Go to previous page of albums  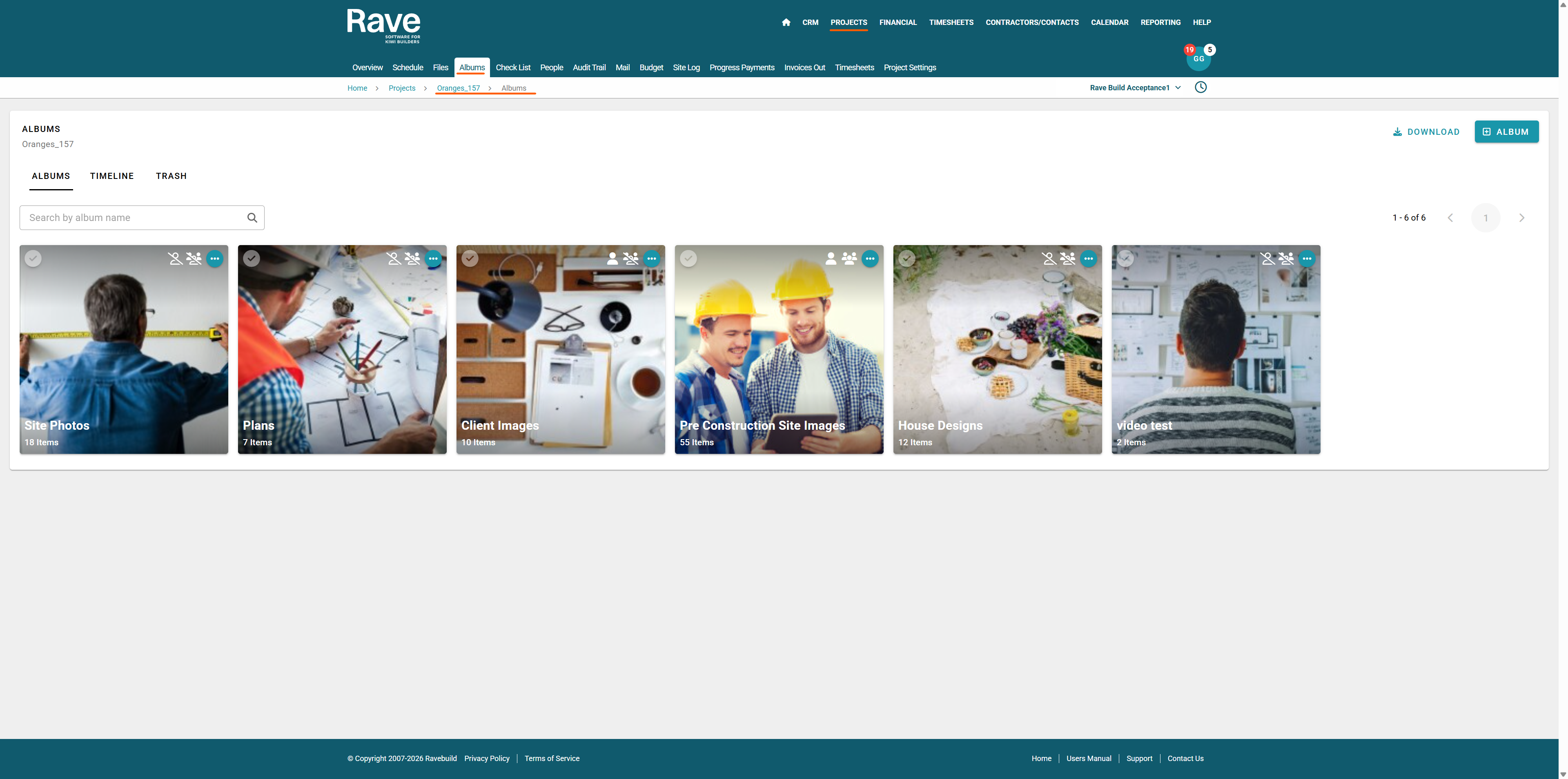[1450, 217]
